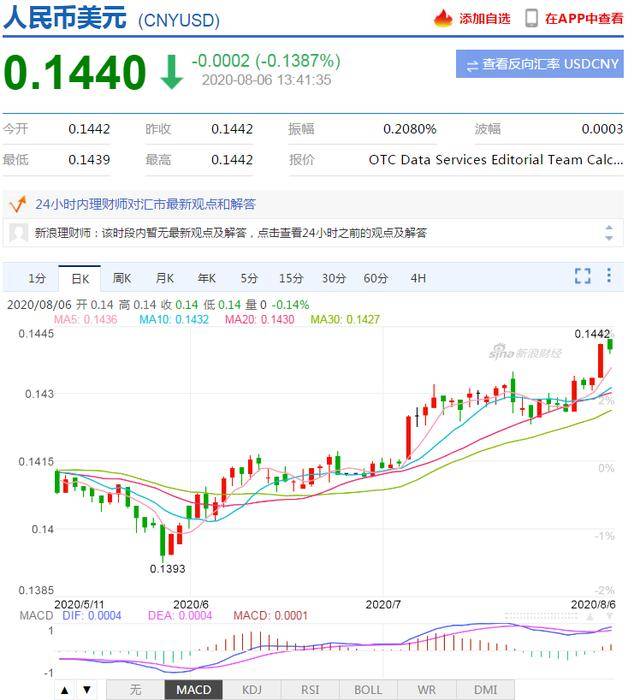640x700 pixels.
Task: Switch to the 周K chart tab
Action: click(122, 279)
